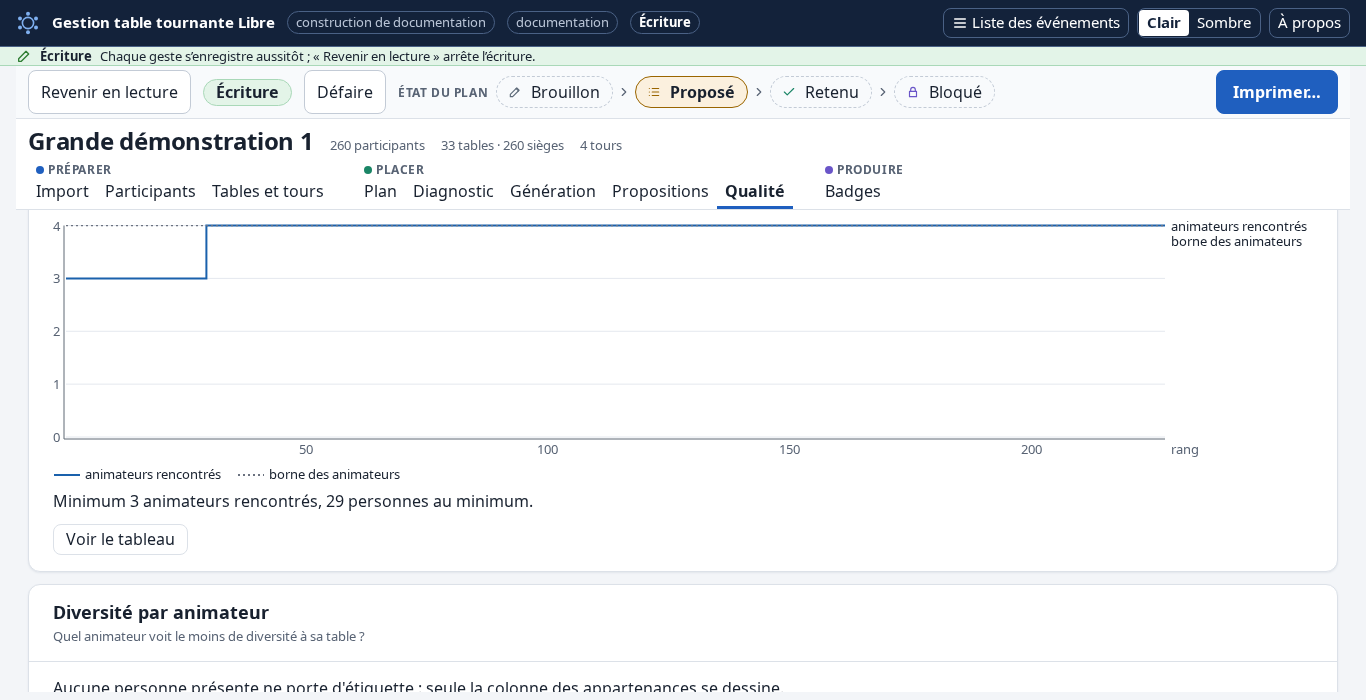Click the Défaire button
The height and width of the screenshot is (700, 1366).
coord(345,92)
